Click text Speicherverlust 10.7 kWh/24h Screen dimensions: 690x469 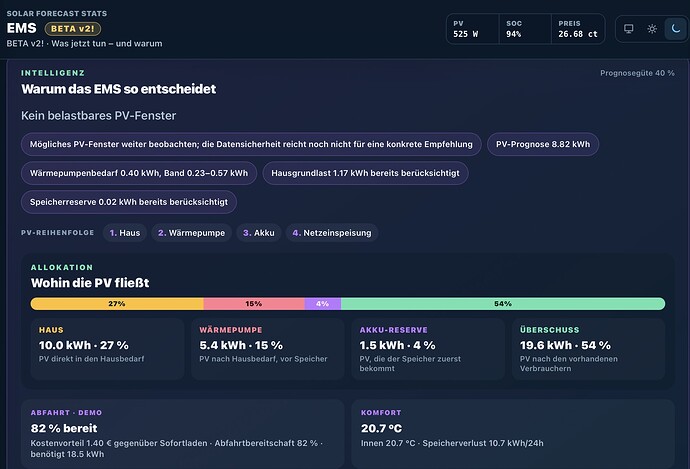pyautogui.click(x=483, y=443)
